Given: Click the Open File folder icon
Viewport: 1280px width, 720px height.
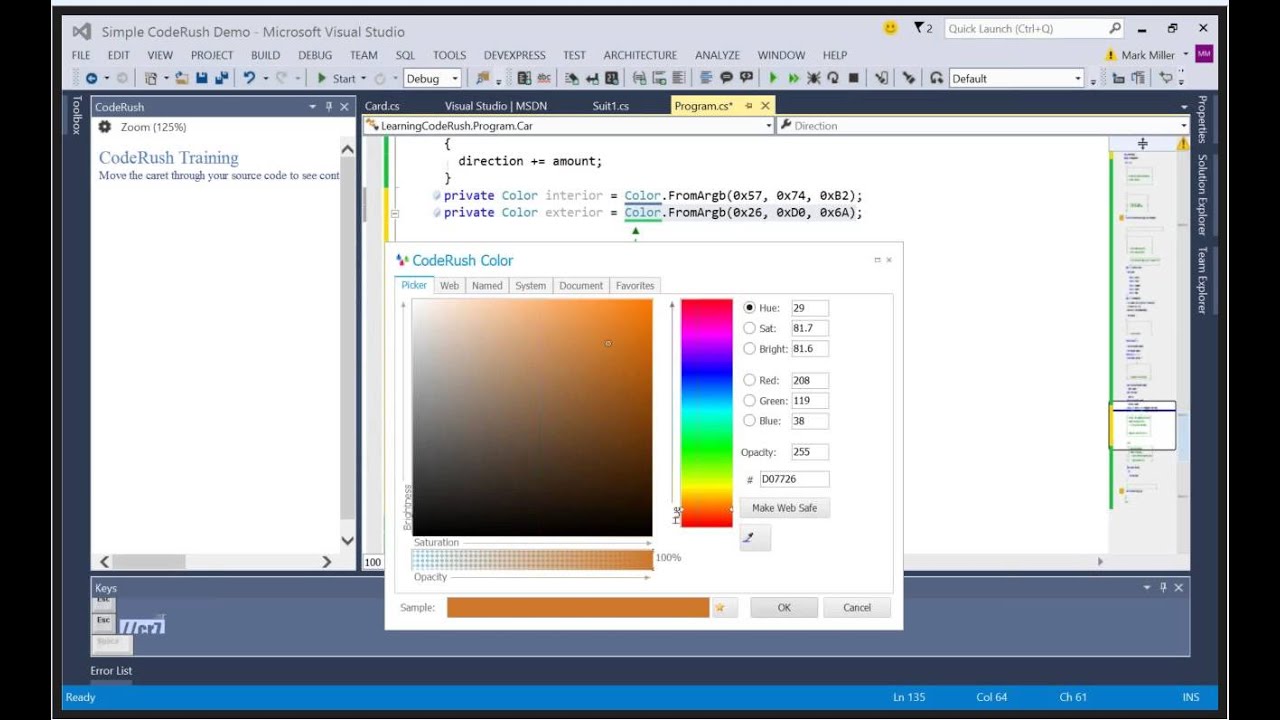Looking at the screenshot, I should click(x=182, y=78).
